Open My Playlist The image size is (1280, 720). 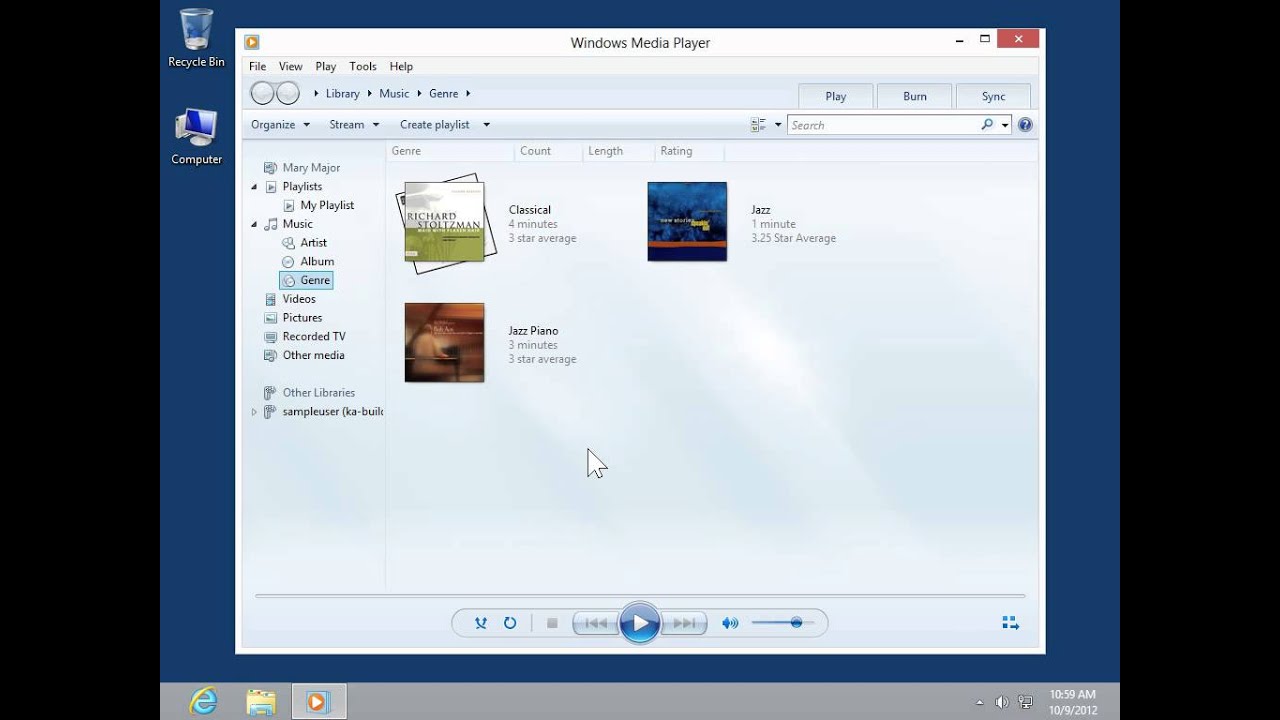327,205
